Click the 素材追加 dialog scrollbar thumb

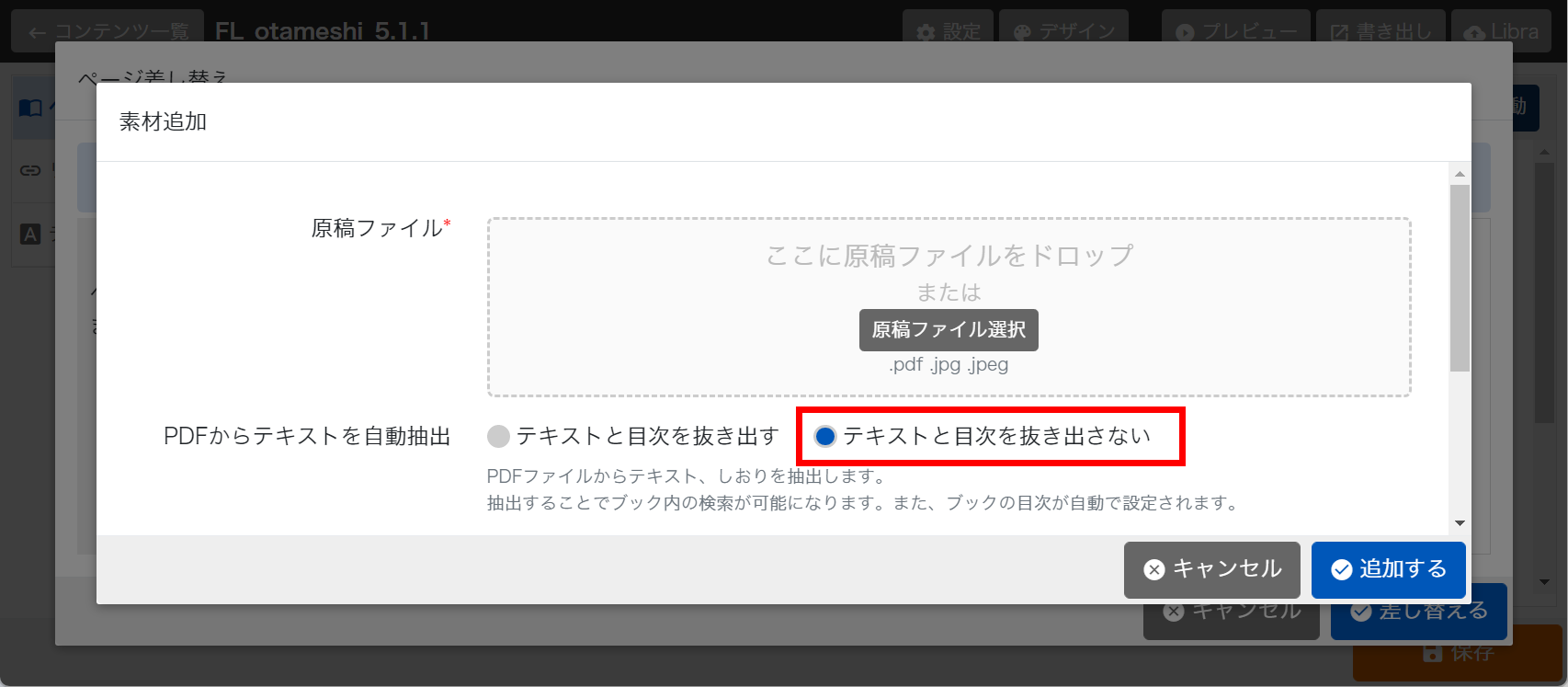(x=1460, y=276)
